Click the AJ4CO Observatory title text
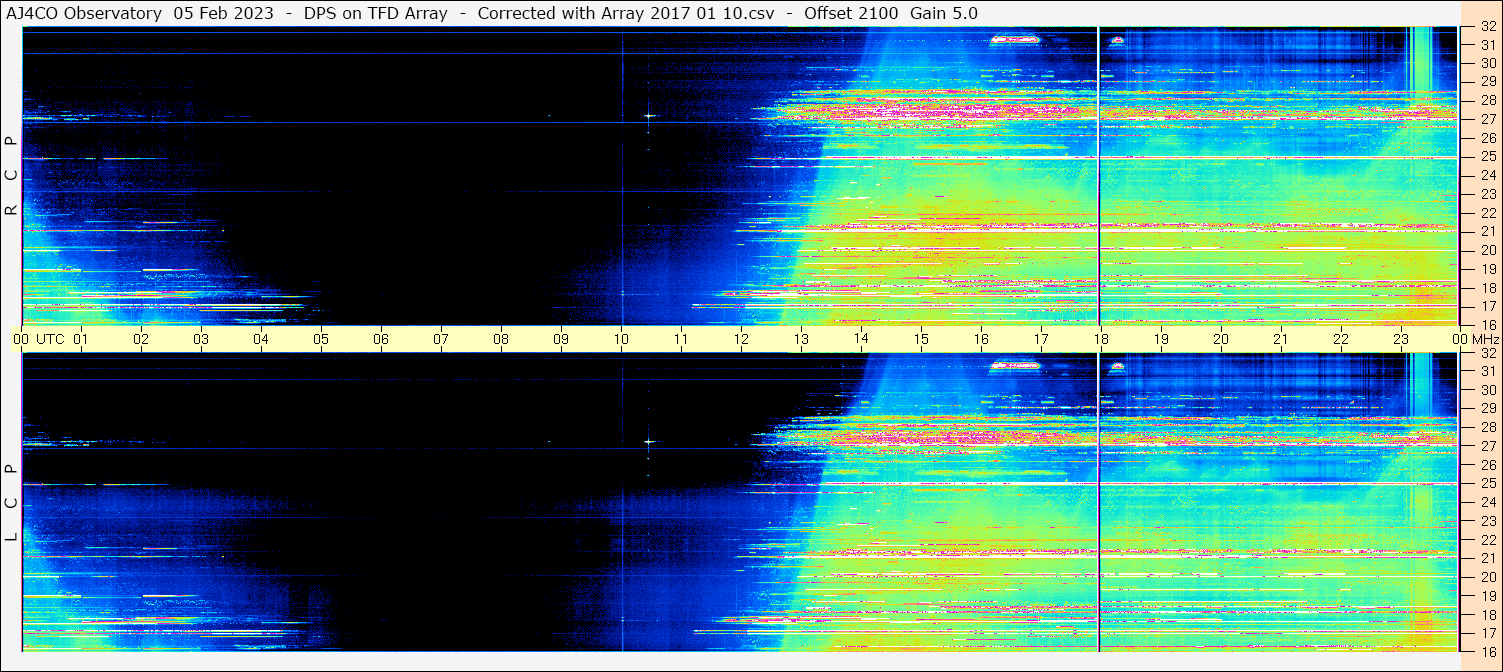Image resolution: width=1503 pixels, height=672 pixels. [x=84, y=13]
